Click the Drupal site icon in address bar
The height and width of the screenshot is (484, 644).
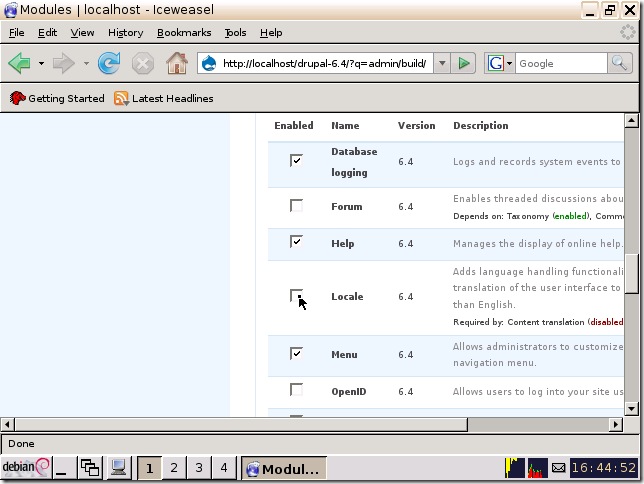[x=209, y=63]
